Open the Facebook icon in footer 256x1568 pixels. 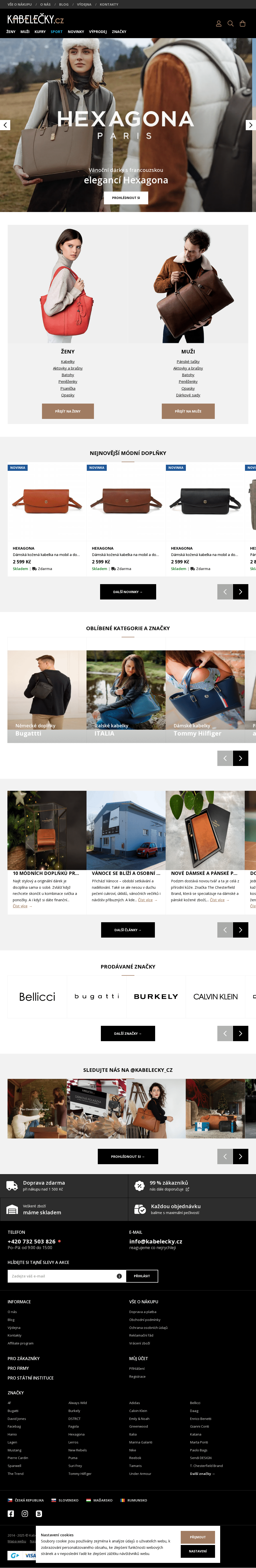pyautogui.click(x=10, y=1513)
